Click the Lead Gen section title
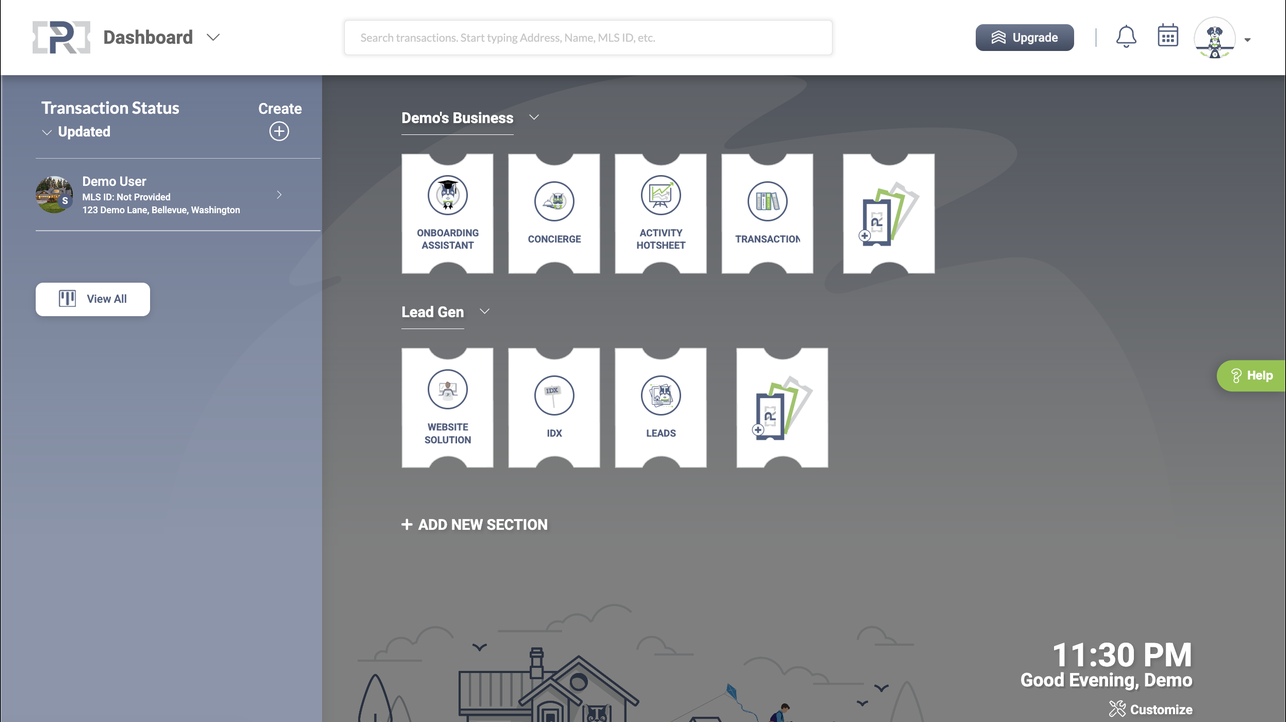 (x=432, y=312)
